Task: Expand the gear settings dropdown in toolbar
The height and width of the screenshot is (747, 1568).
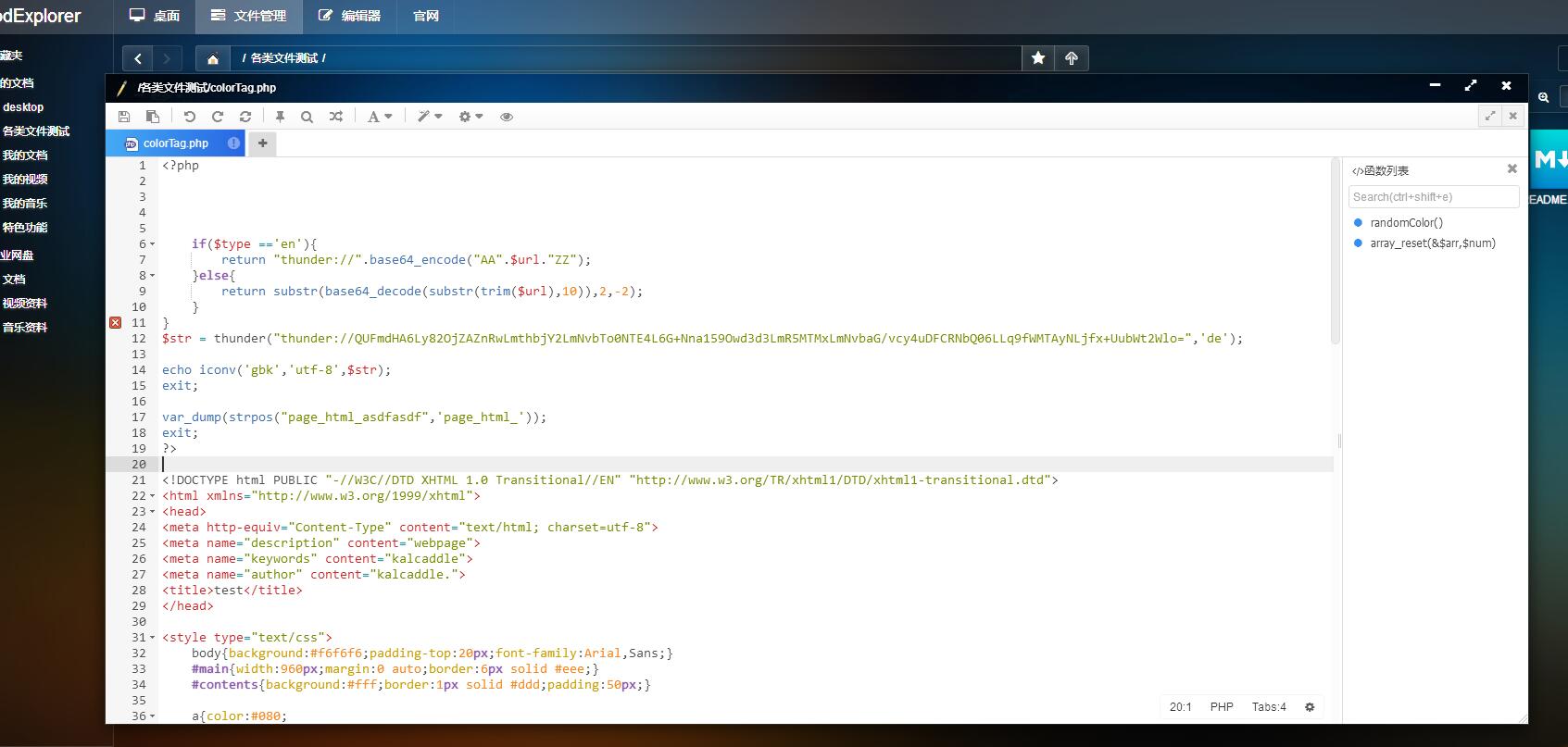Action: point(470,117)
